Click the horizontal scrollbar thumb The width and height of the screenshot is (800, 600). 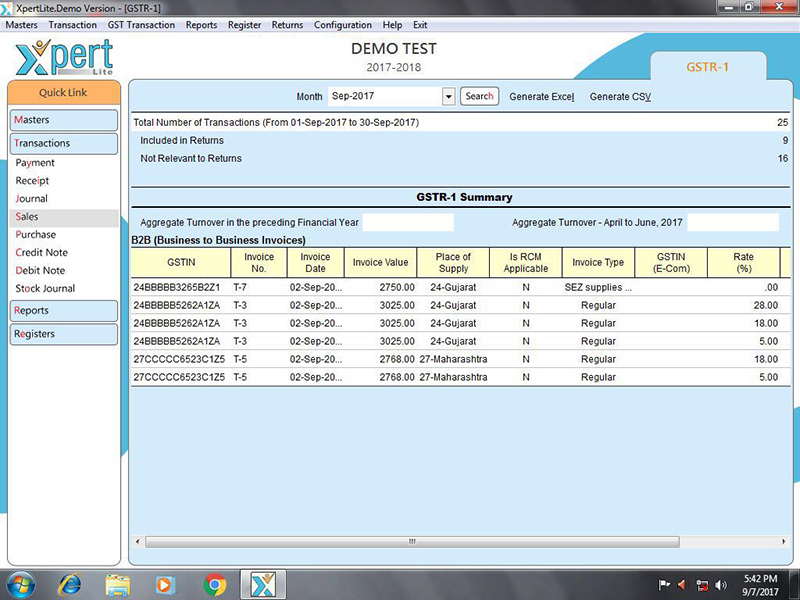pyautogui.click(x=412, y=541)
